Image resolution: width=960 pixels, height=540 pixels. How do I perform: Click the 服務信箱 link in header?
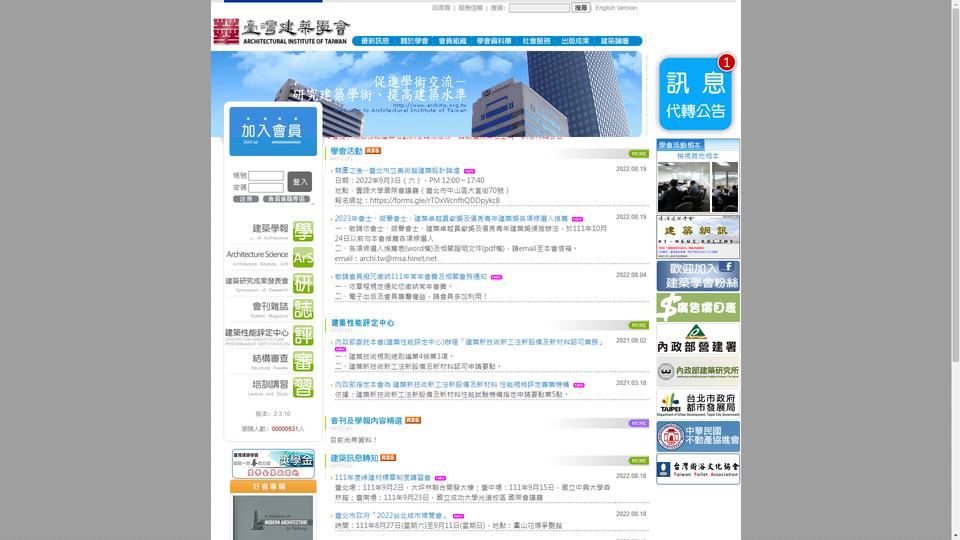(471, 8)
